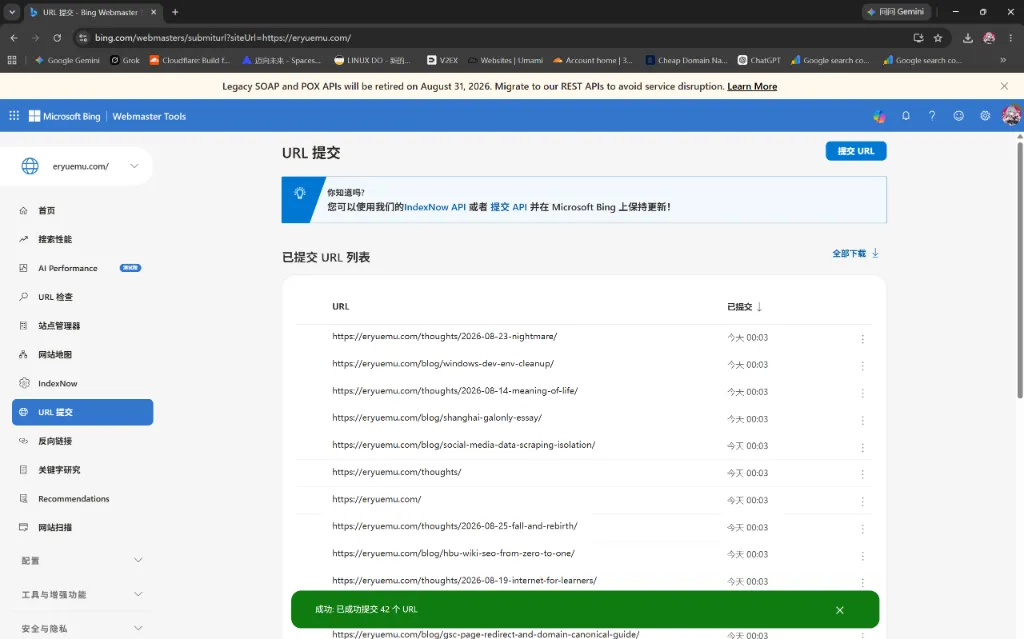The height and width of the screenshot is (639, 1024).
Task: Select URL 提交 in the sidebar
Action: [x=82, y=412]
